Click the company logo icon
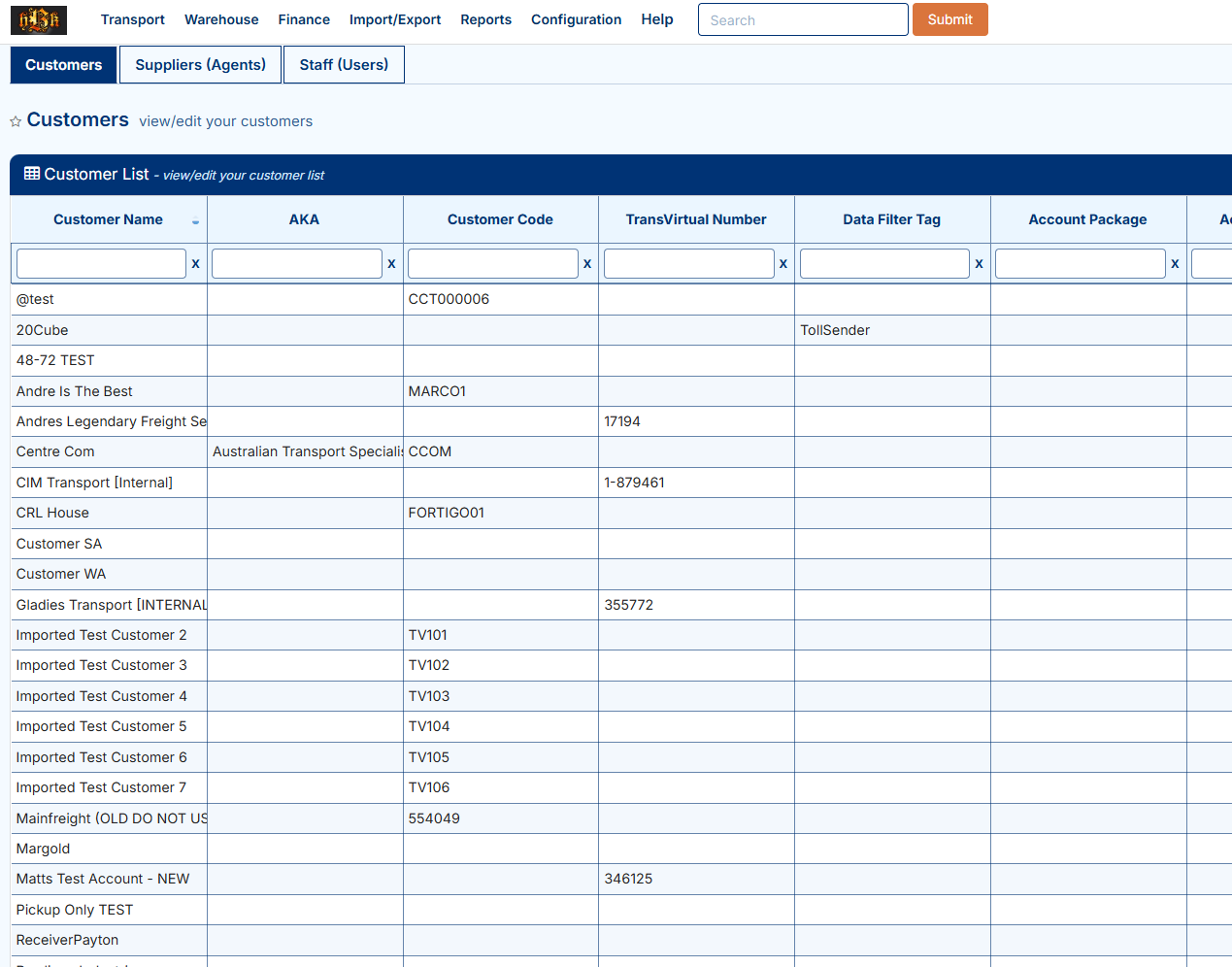Image resolution: width=1232 pixels, height=967 pixels. pos(39,19)
